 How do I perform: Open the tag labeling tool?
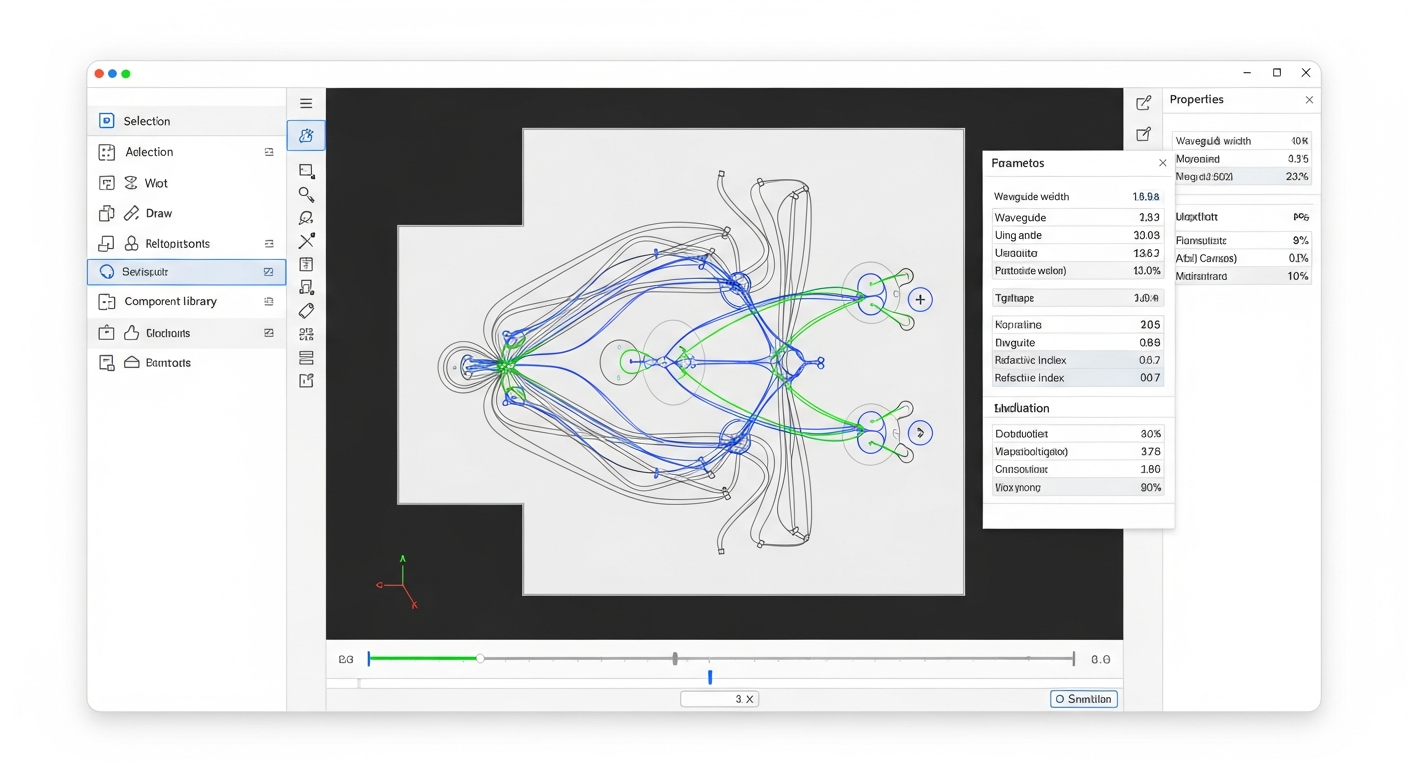click(306, 310)
